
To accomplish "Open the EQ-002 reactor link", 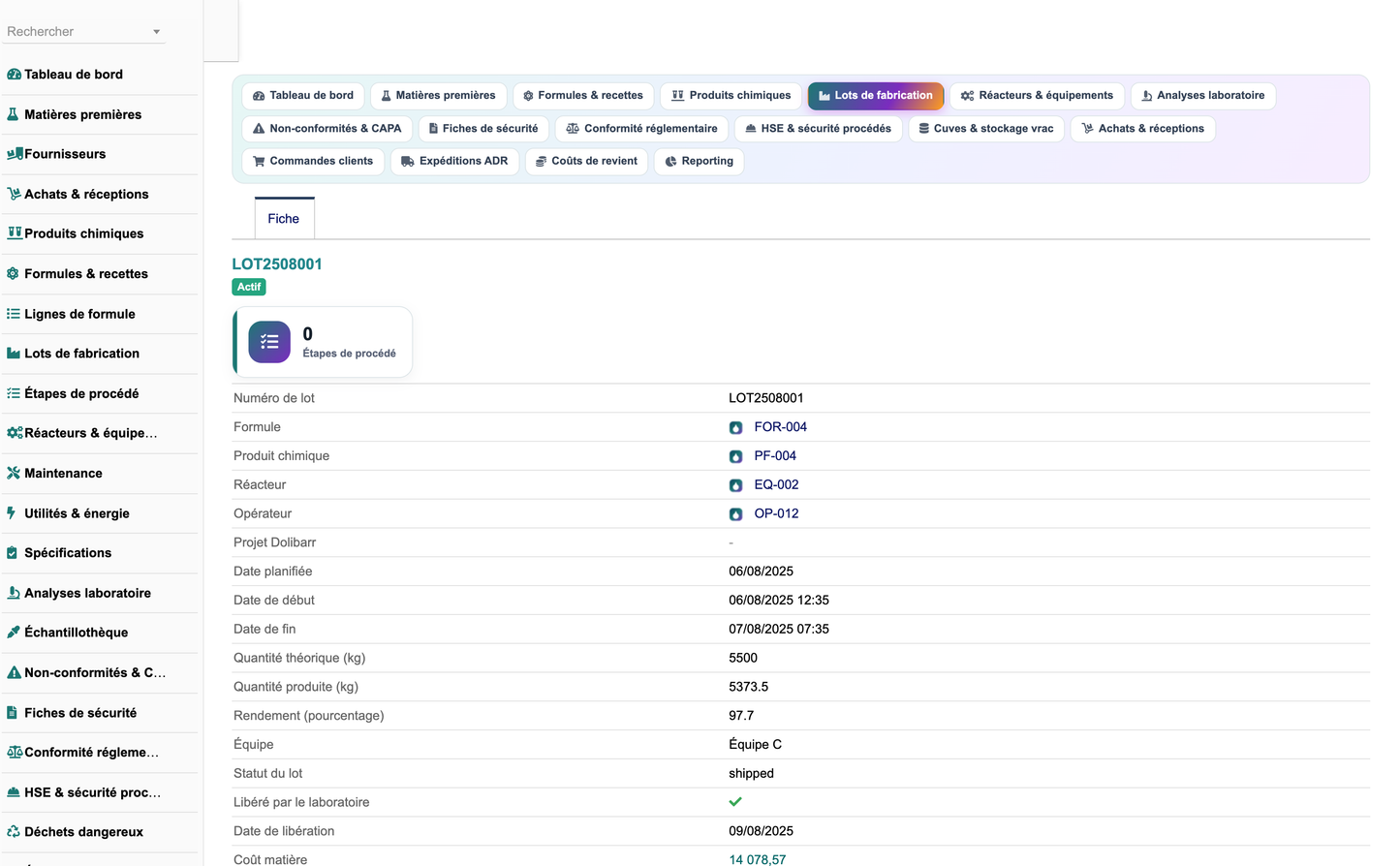I will point(777,485).
